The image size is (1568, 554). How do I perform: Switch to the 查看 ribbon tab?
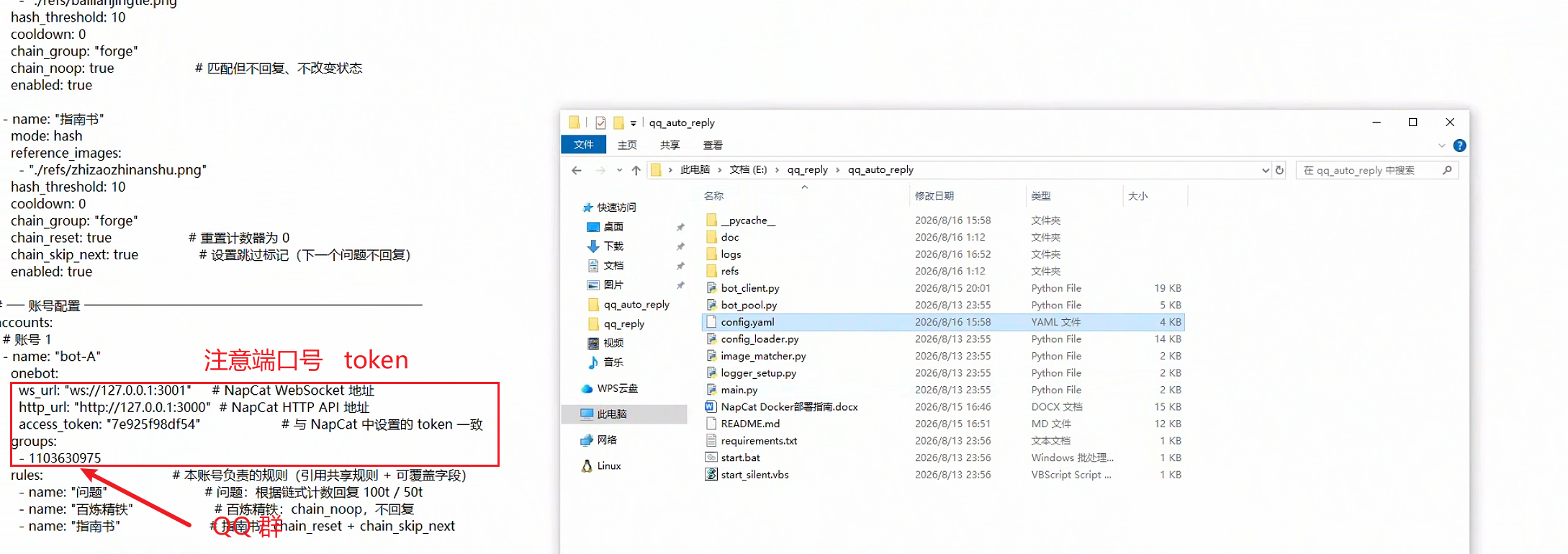click(713, 145)
